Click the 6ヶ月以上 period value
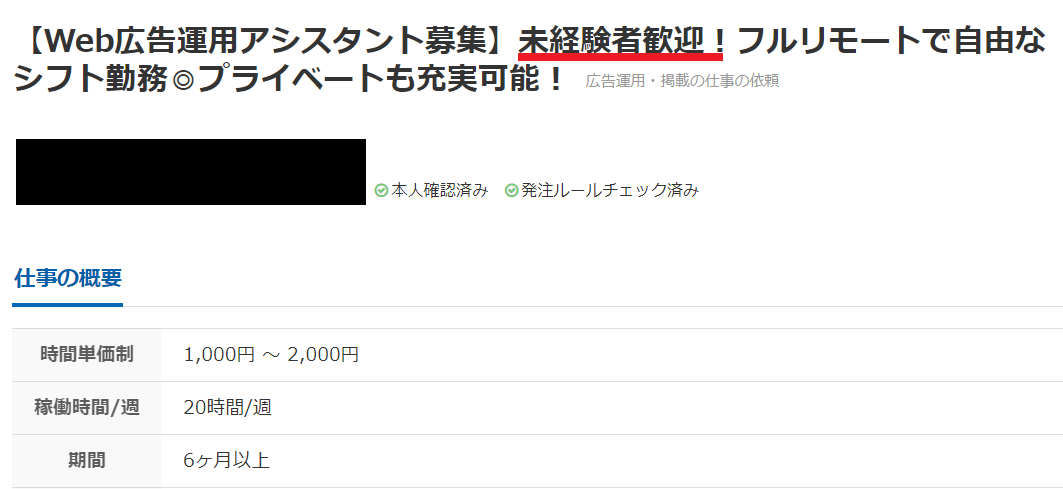This screenshot has height=489, width=1063. click(227, 461)
